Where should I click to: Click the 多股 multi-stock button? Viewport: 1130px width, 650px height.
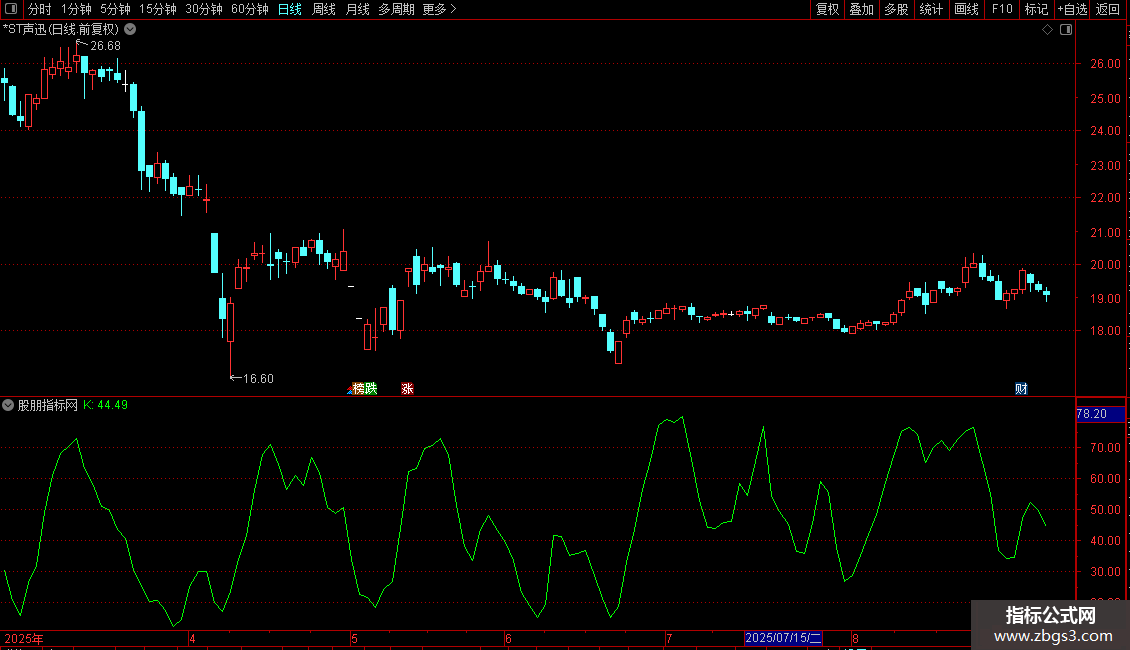896,9
